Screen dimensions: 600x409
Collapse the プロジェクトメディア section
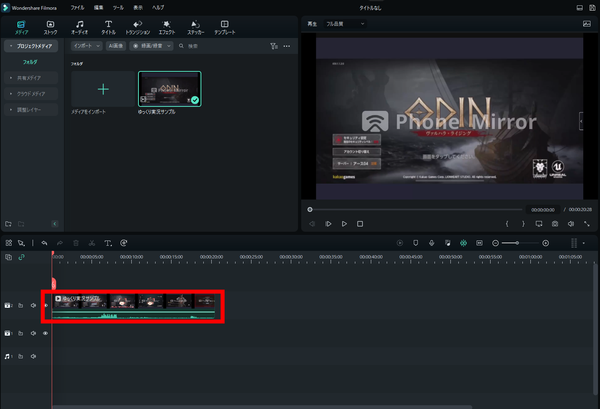(x=11, y=46)
